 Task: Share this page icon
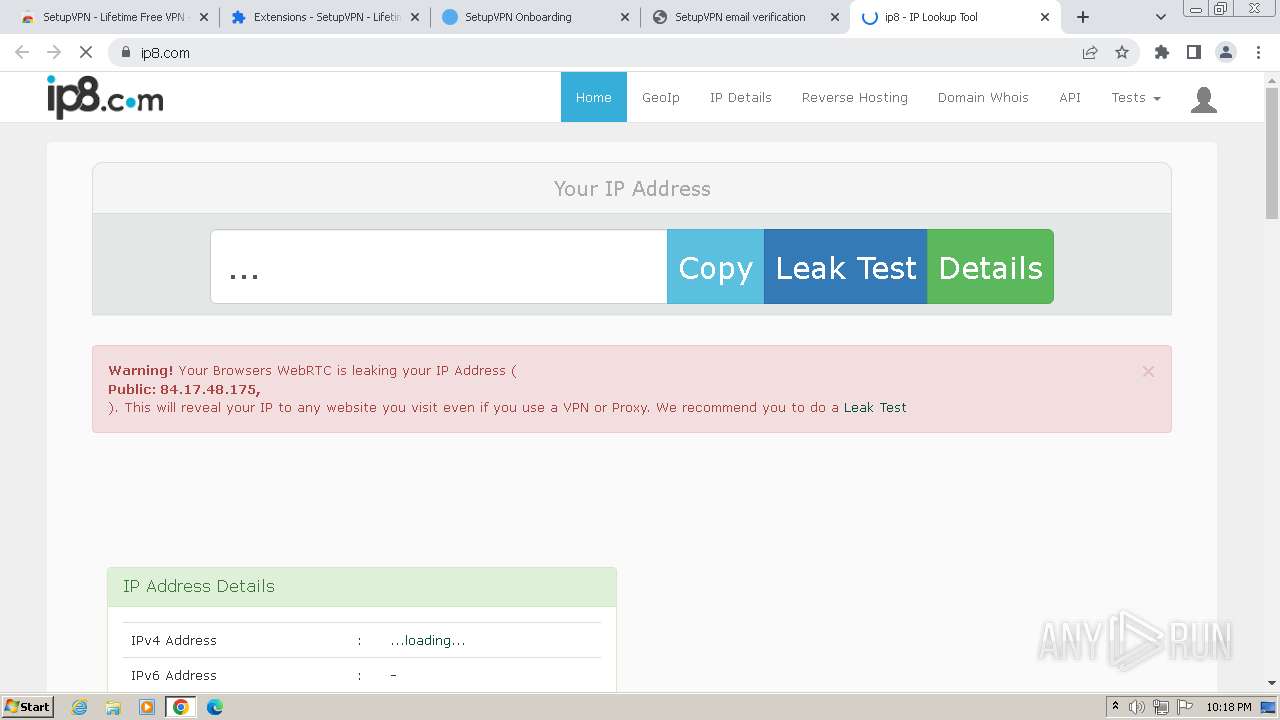[1090, 53]
